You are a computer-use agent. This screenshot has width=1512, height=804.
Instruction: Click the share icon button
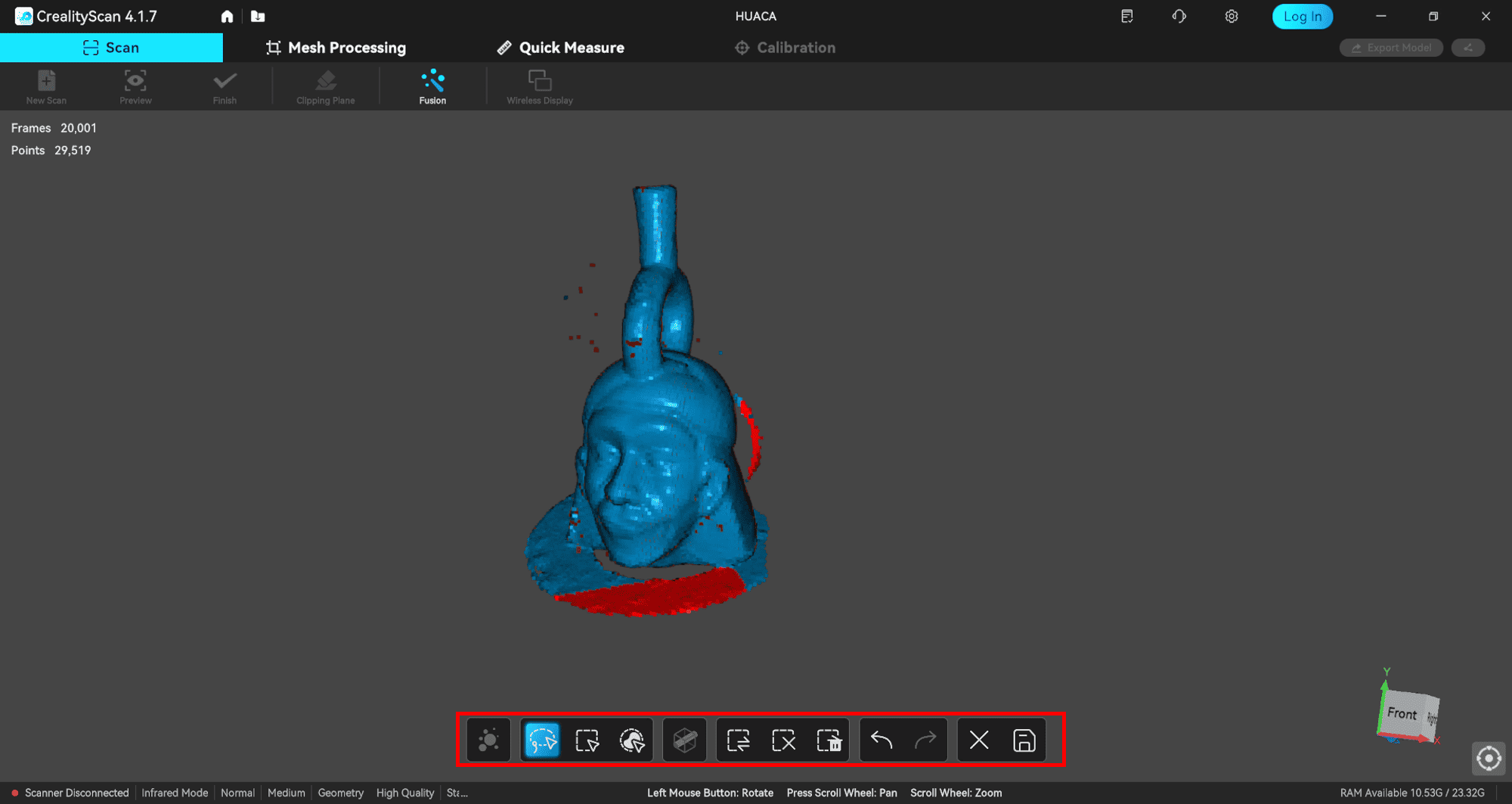pyautogui.click(x=1468, y=48)
